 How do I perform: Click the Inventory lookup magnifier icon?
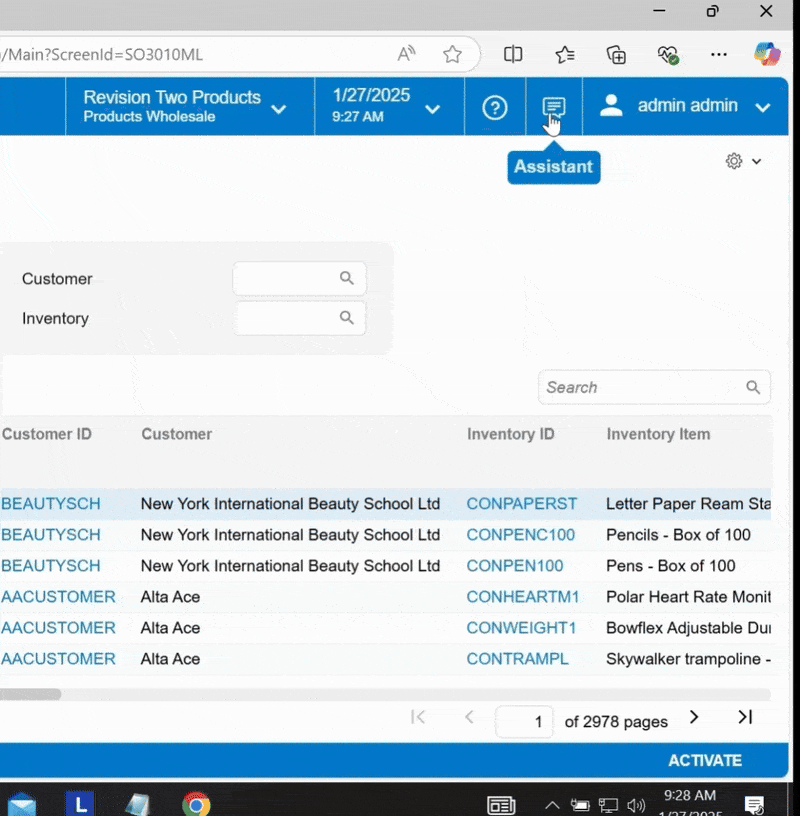347,317
